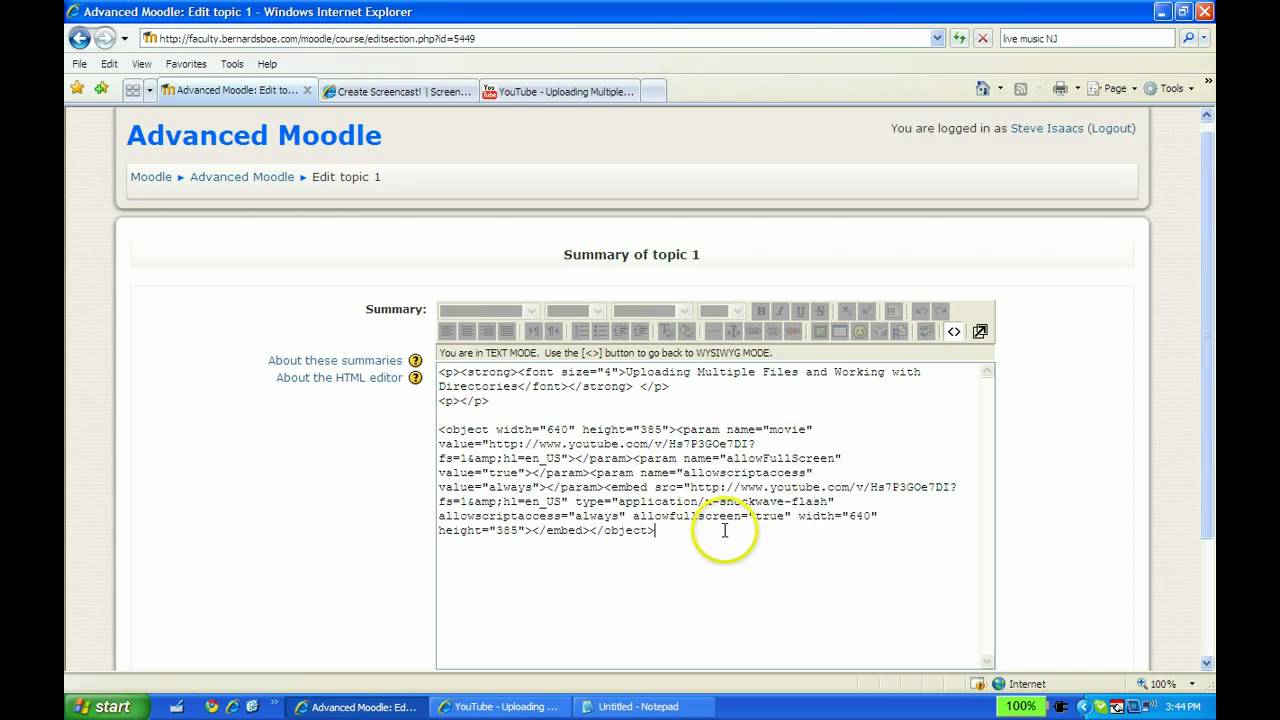Open the Favorites Center star icon
This screenshot has height=720, width=1280.
pyautogui.click(x=77, y=89)
